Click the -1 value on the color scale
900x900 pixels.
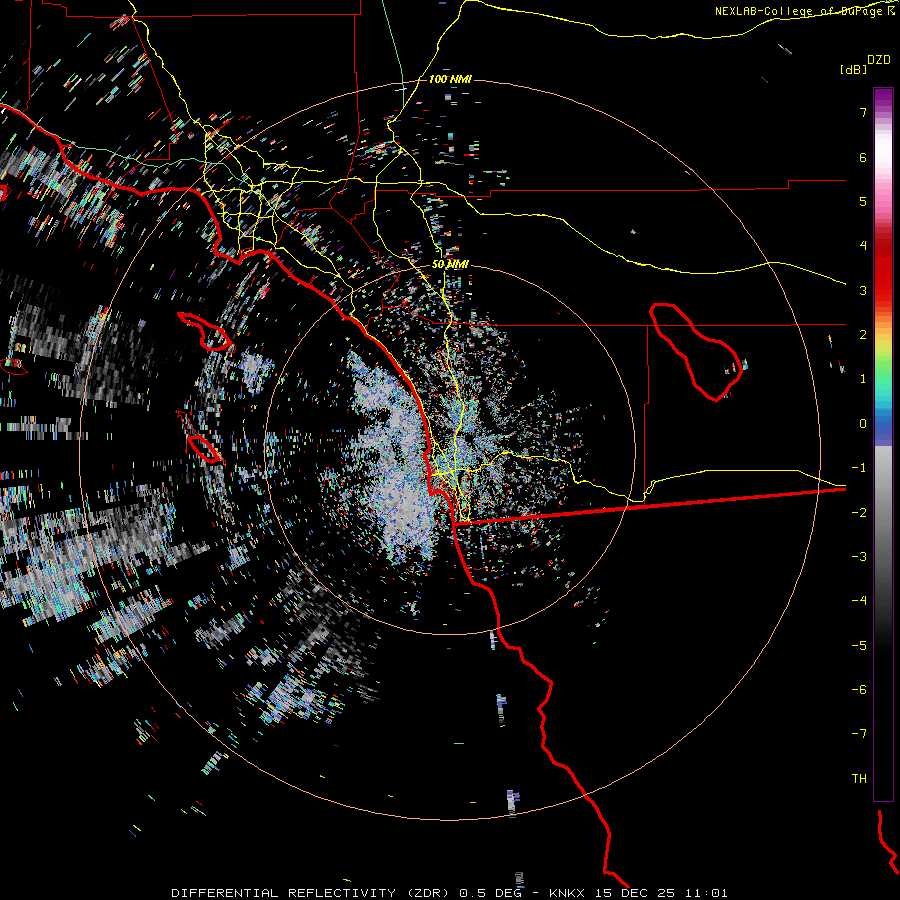coord(859,468)
